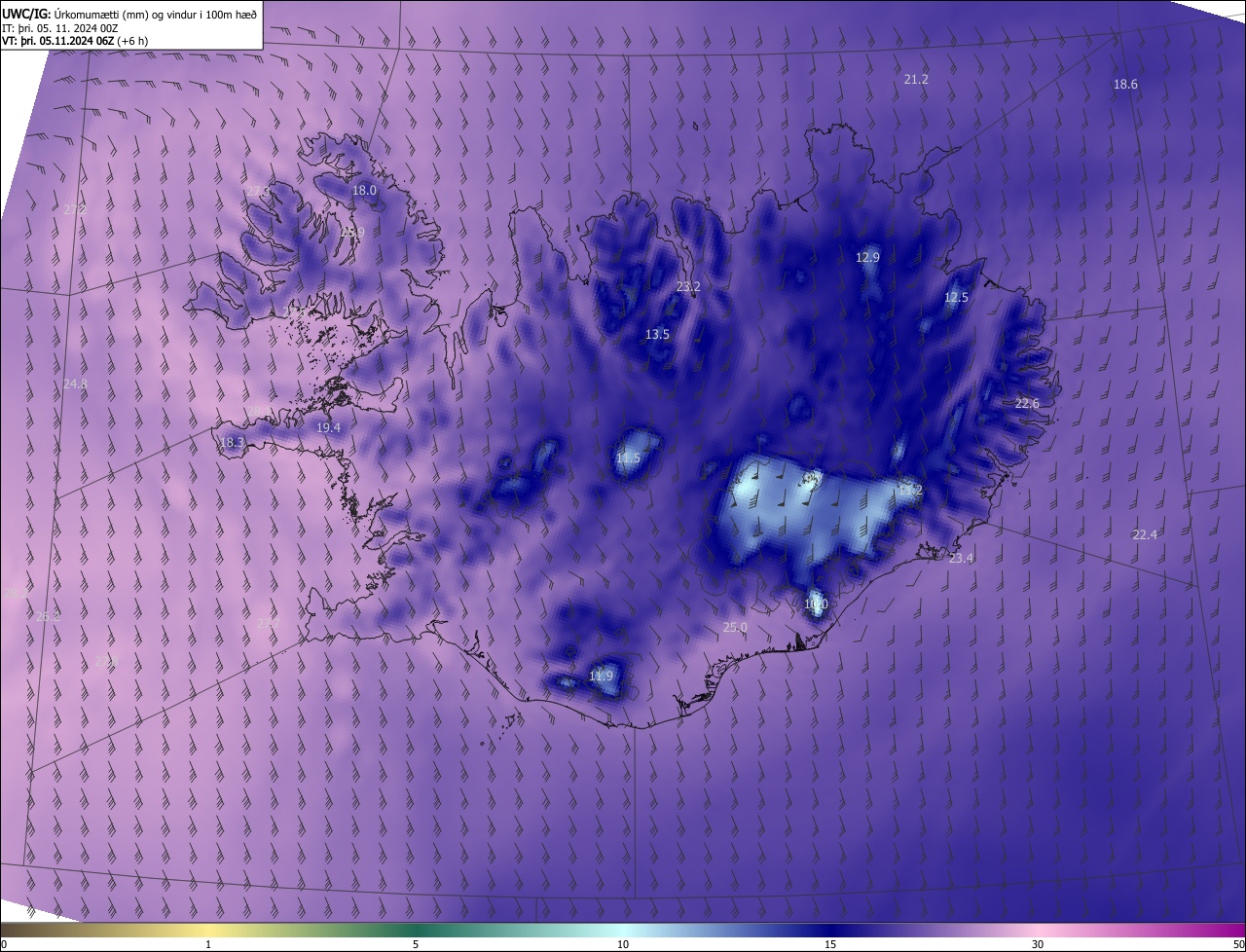Pick the 24.8 value on the map

click(75, 384)
